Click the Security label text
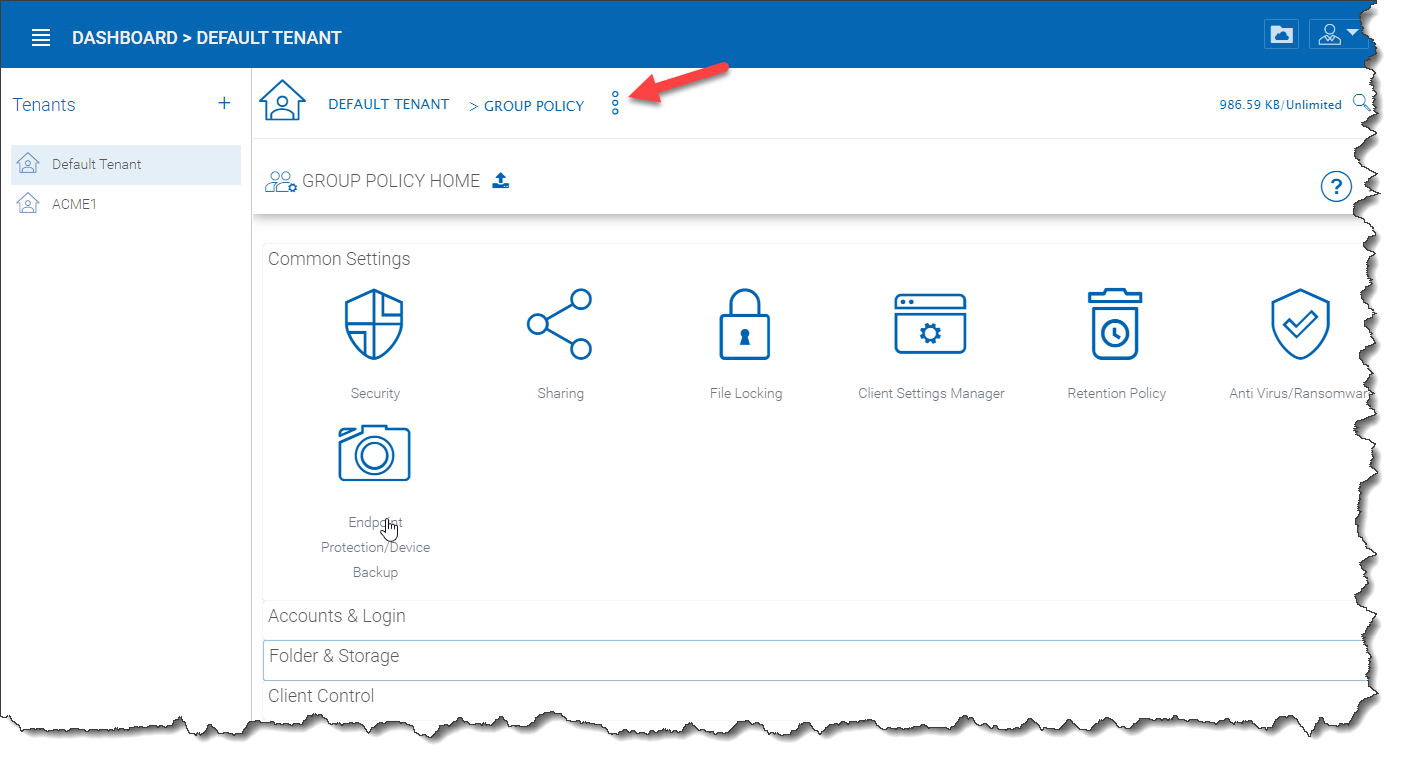Screen dimensions: 1401x759 pos(375,394)
